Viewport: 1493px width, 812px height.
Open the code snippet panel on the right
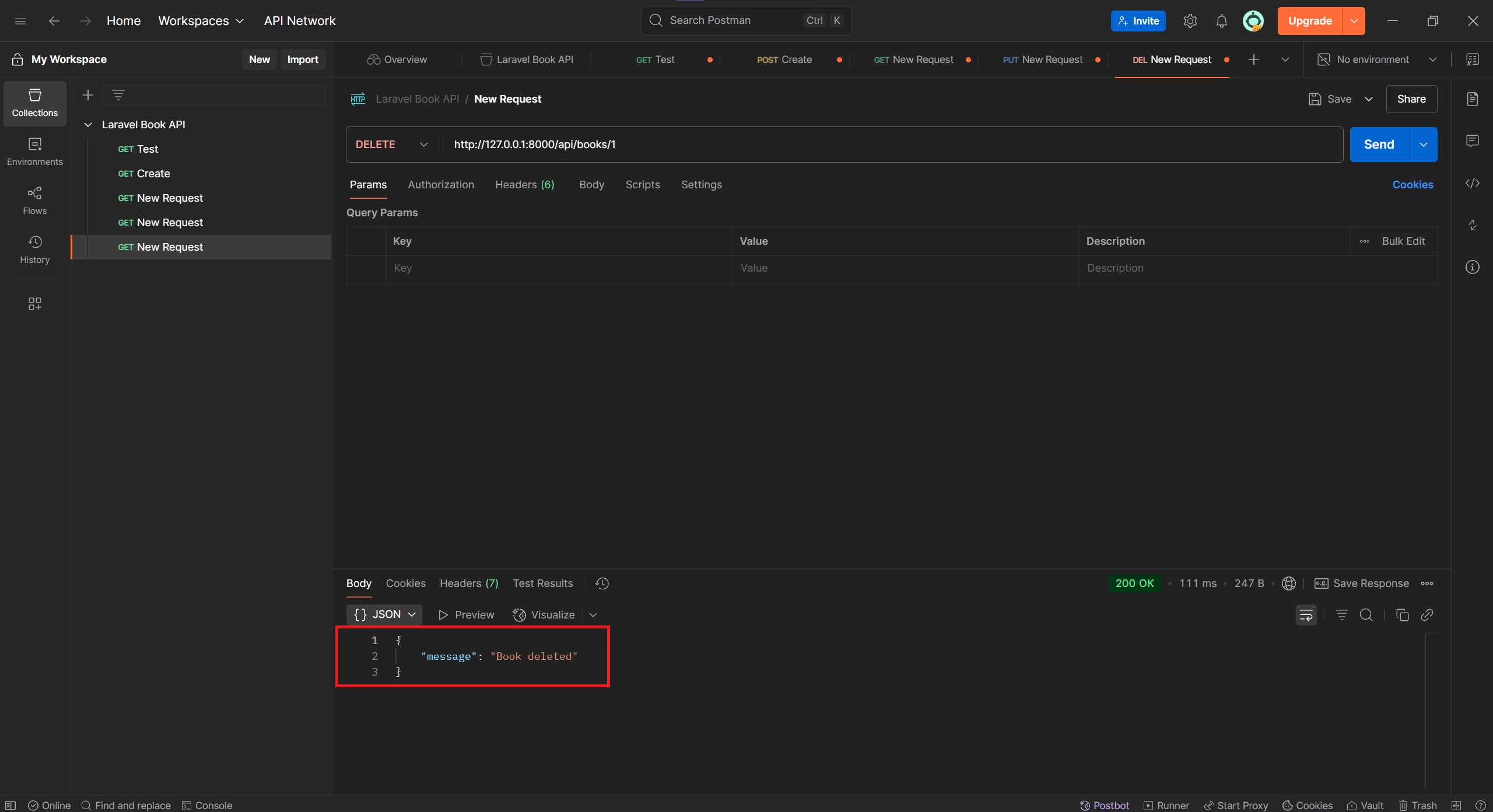pyautogui.click(x=1472, y=183)
